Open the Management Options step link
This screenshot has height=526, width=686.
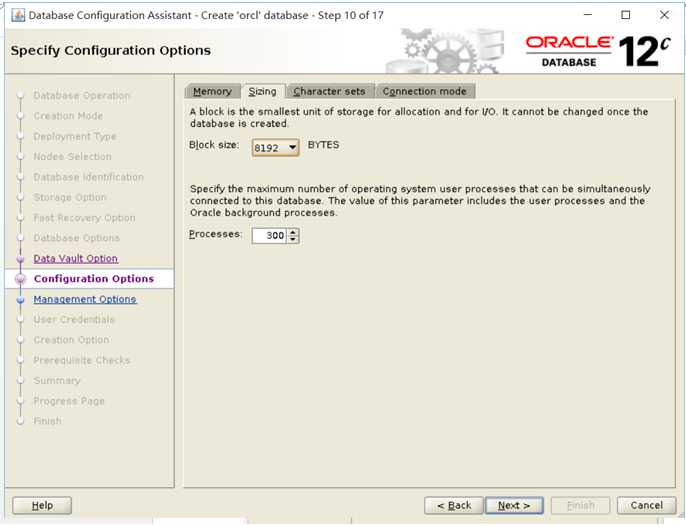click(85, 299)
